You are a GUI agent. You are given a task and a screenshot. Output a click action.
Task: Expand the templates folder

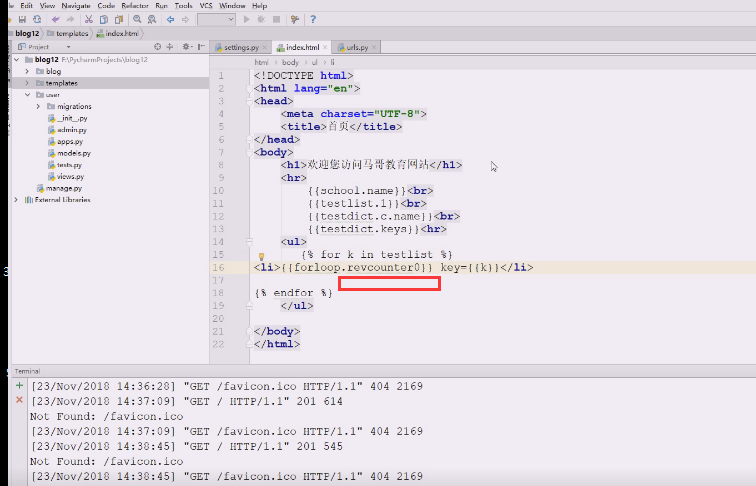27,83
